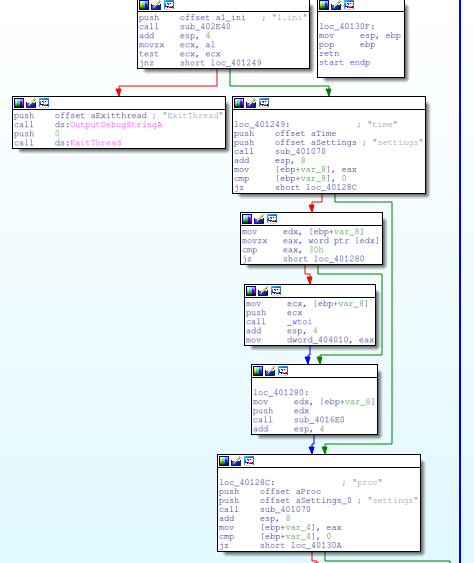Set node color for loc_401249 block
The height and width of the screenshot is (563, 474).
click(x=239, y=103)
